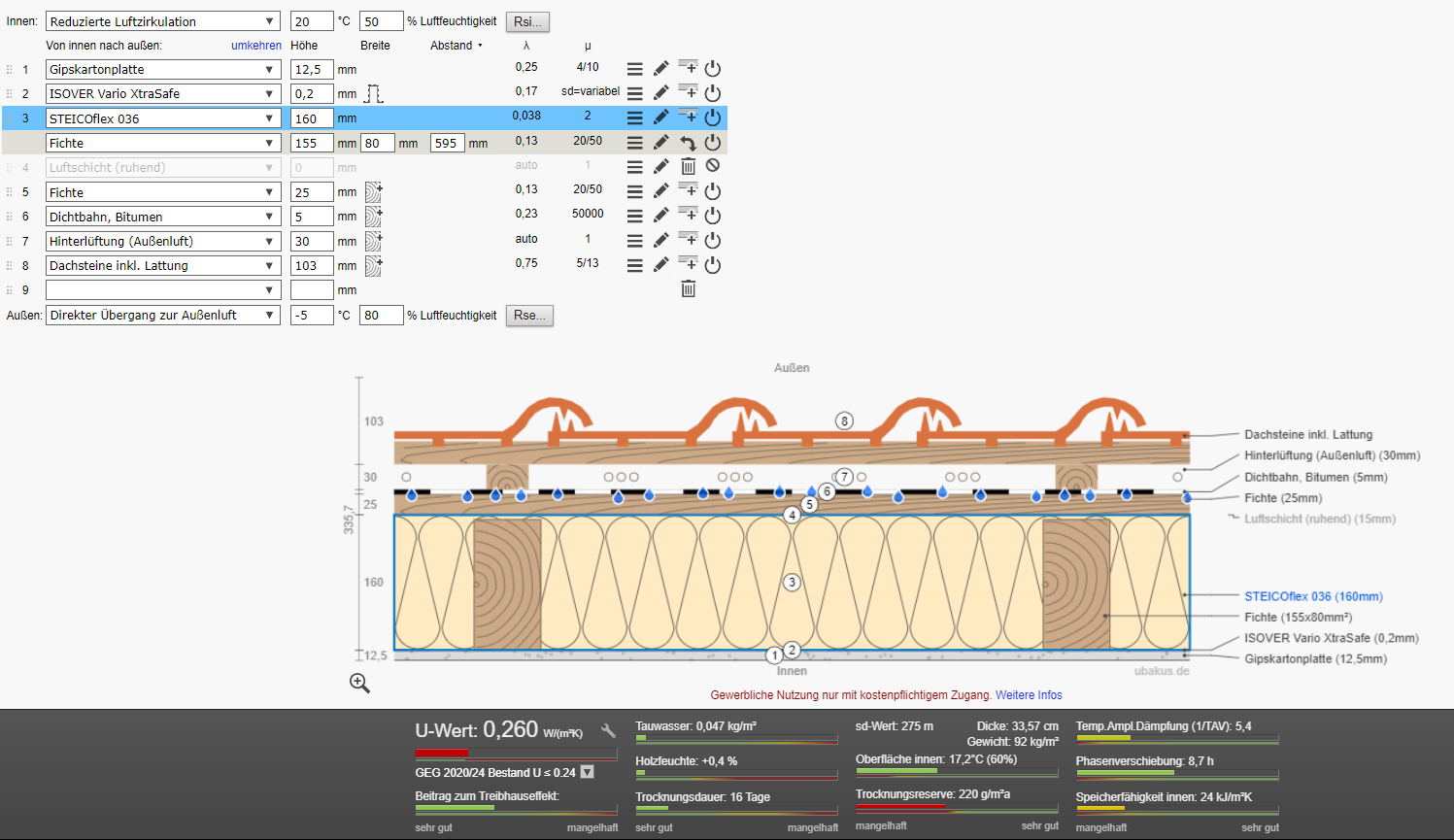Viewport: 1454px width, 840px height.
Task: Disable Dichtbahn, Bitumen layer via power icon
Action: pos(713,216)
